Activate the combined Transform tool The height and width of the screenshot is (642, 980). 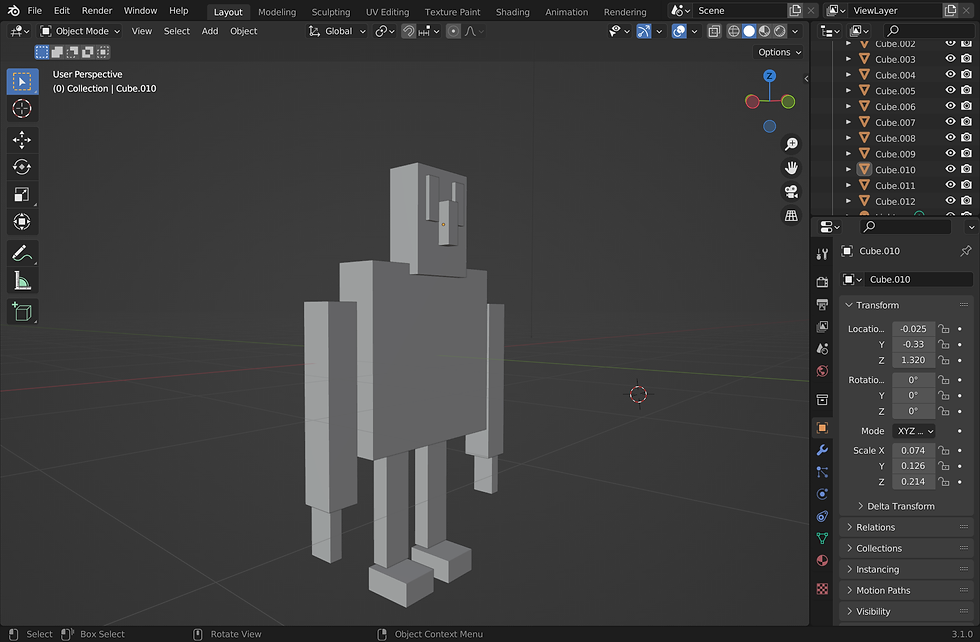point(22,222)
